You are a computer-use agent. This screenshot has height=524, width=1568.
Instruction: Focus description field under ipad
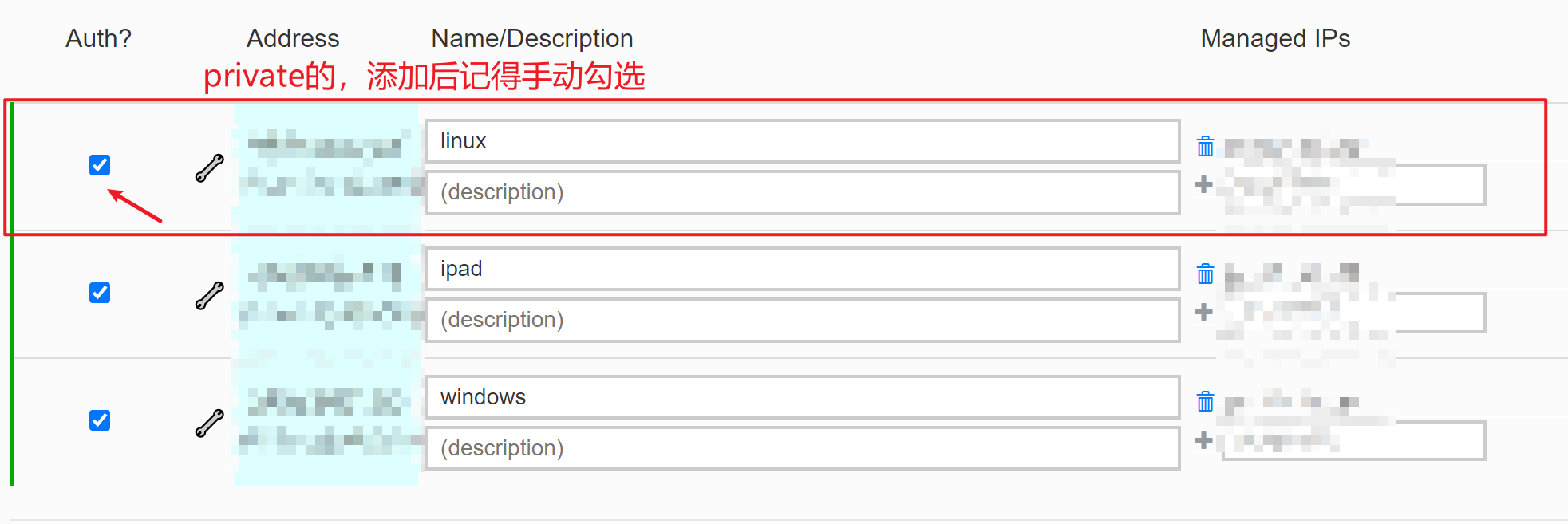[x=802, y=320]
